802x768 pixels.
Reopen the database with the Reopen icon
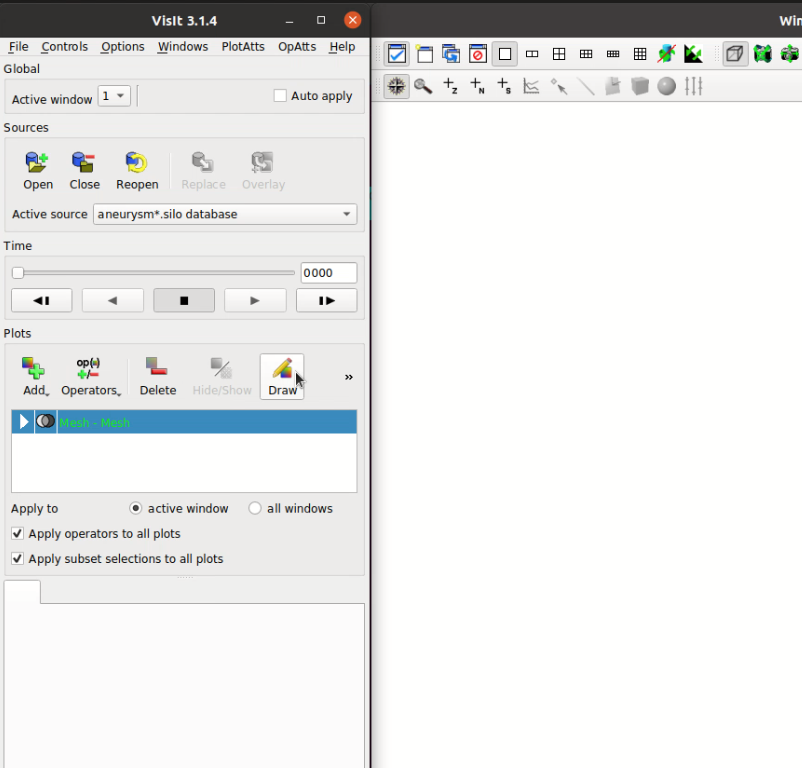pos(137,171)
